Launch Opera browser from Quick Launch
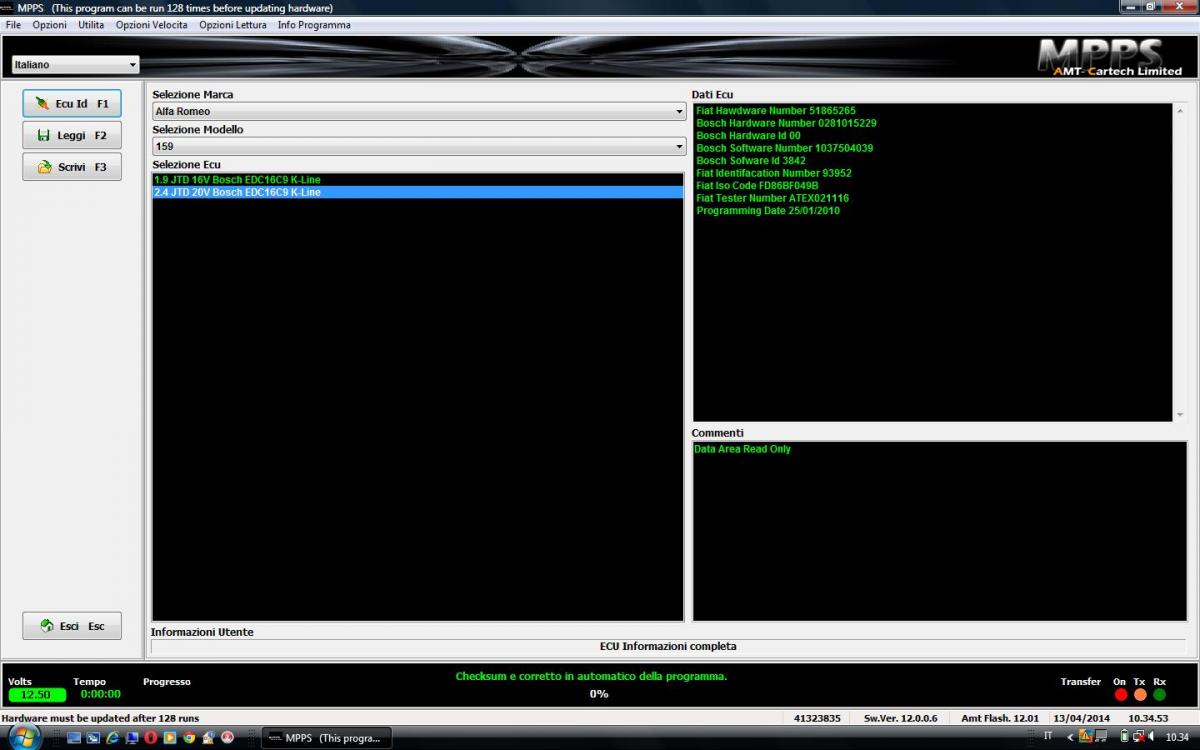Image resolution: width=1200 pixels, height=750 pixels. 151,738
